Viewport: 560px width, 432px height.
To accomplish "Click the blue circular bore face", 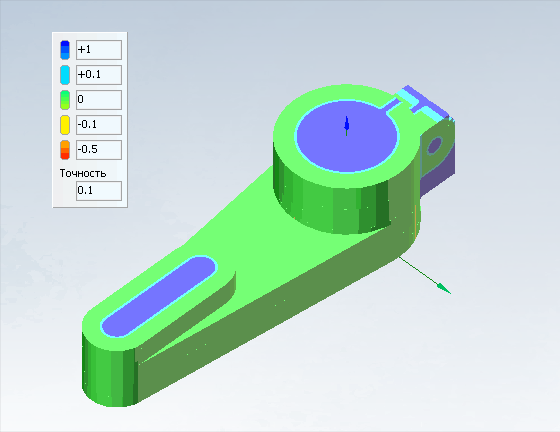I will [346, 136].
